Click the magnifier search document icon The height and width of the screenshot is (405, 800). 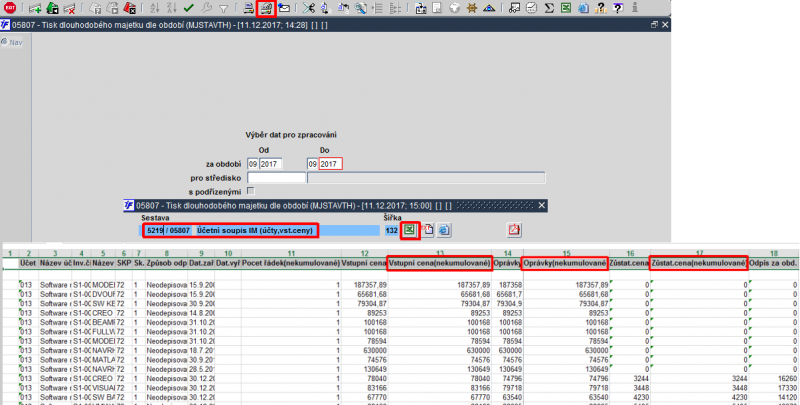pyautogui.click(x=361, y=8)
